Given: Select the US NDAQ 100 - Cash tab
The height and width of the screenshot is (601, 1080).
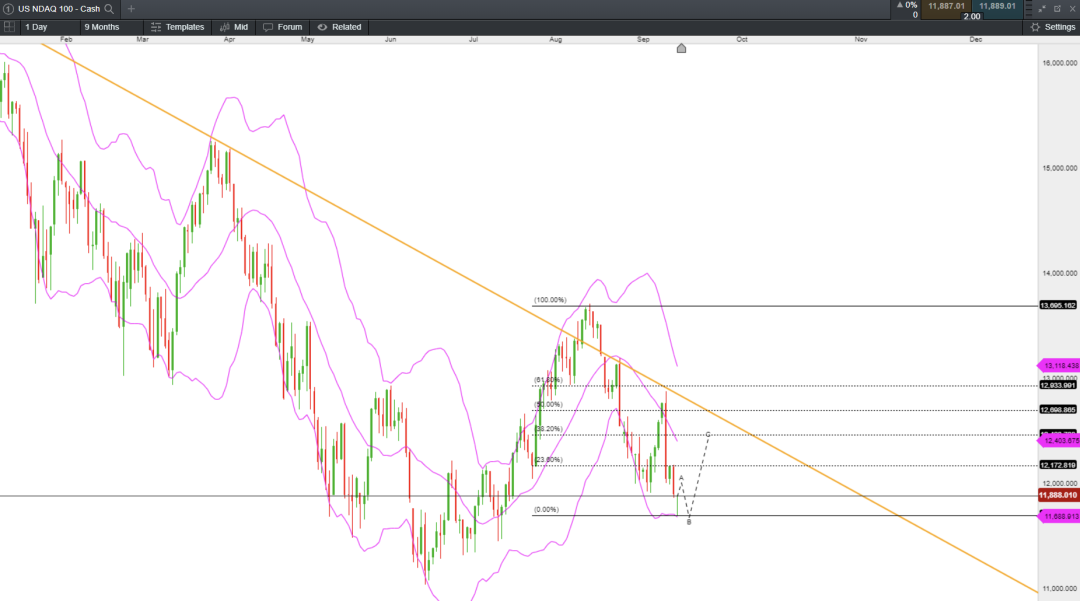Looking at the screenshot, I should (x=59, y=9).
